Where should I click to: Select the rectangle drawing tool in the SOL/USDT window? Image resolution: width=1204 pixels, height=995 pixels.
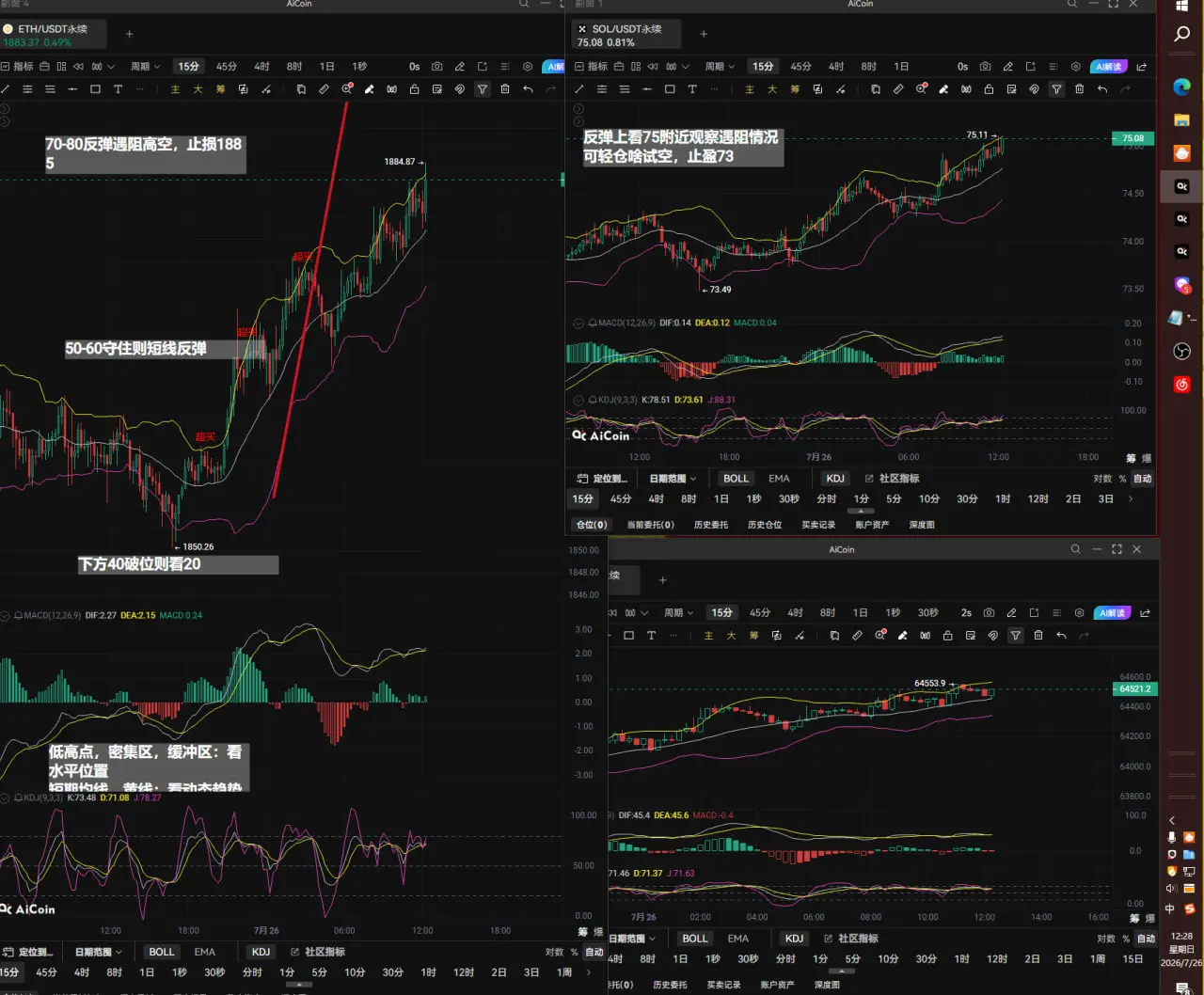point(670,89)
